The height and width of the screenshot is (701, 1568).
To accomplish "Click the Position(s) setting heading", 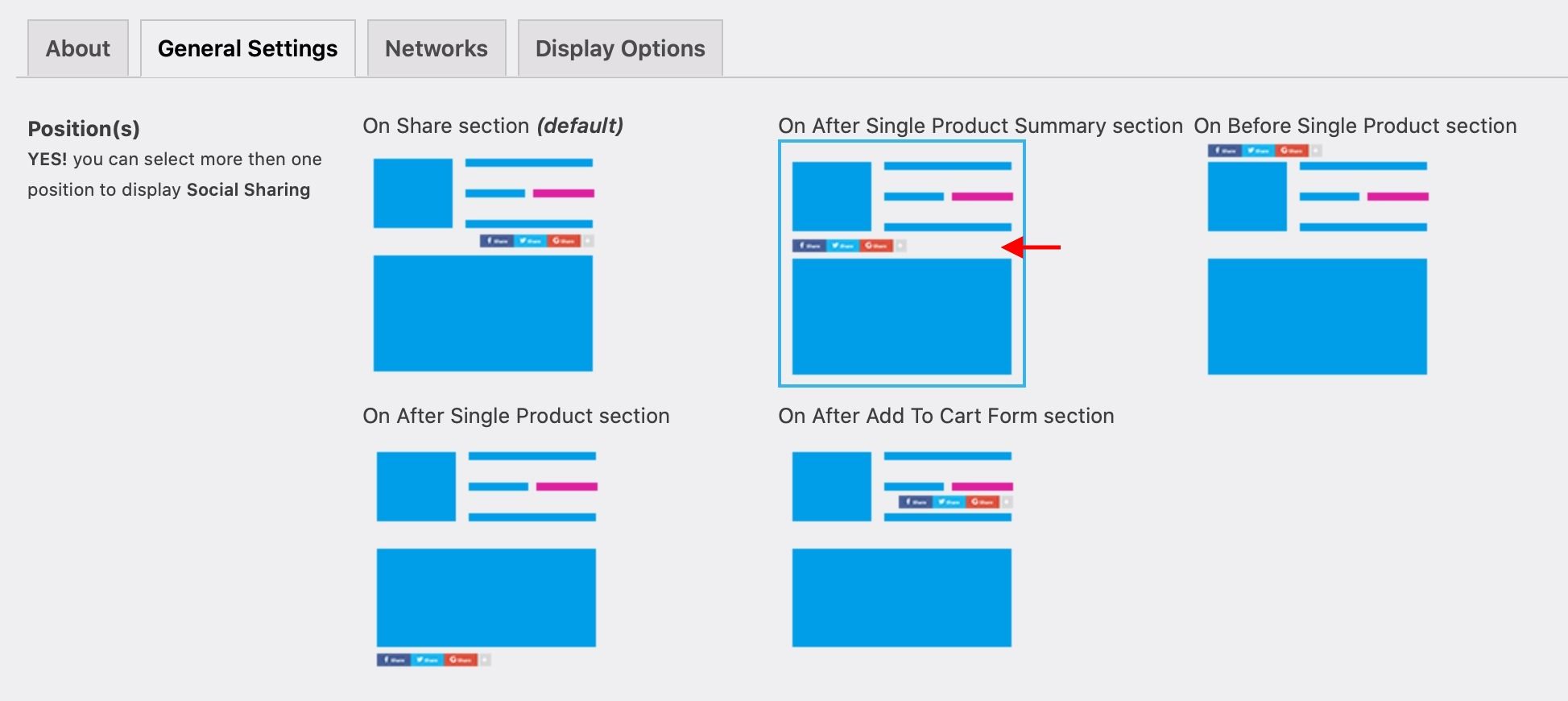I will click(84, 129).
